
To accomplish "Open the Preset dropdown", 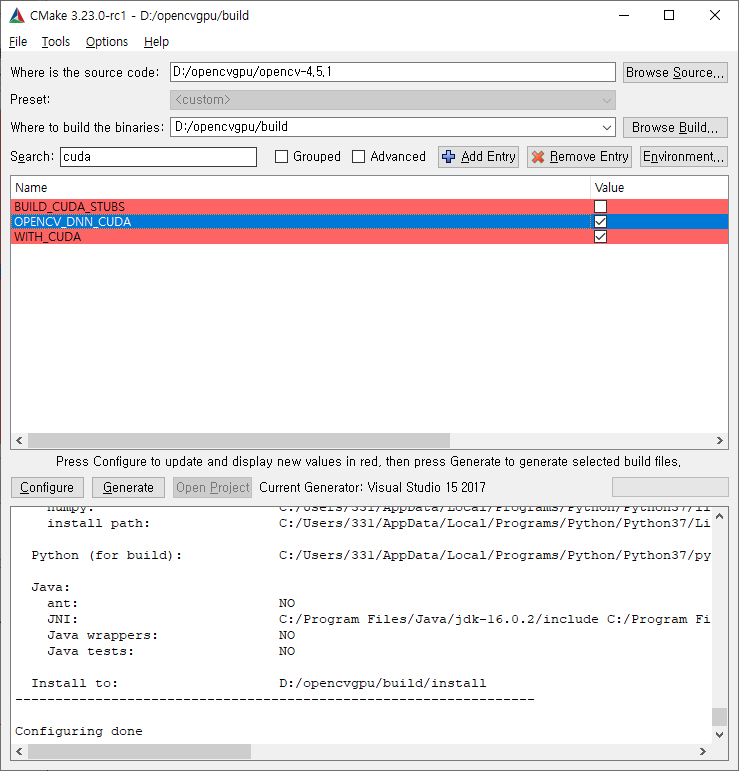I will tap(392, 100).
